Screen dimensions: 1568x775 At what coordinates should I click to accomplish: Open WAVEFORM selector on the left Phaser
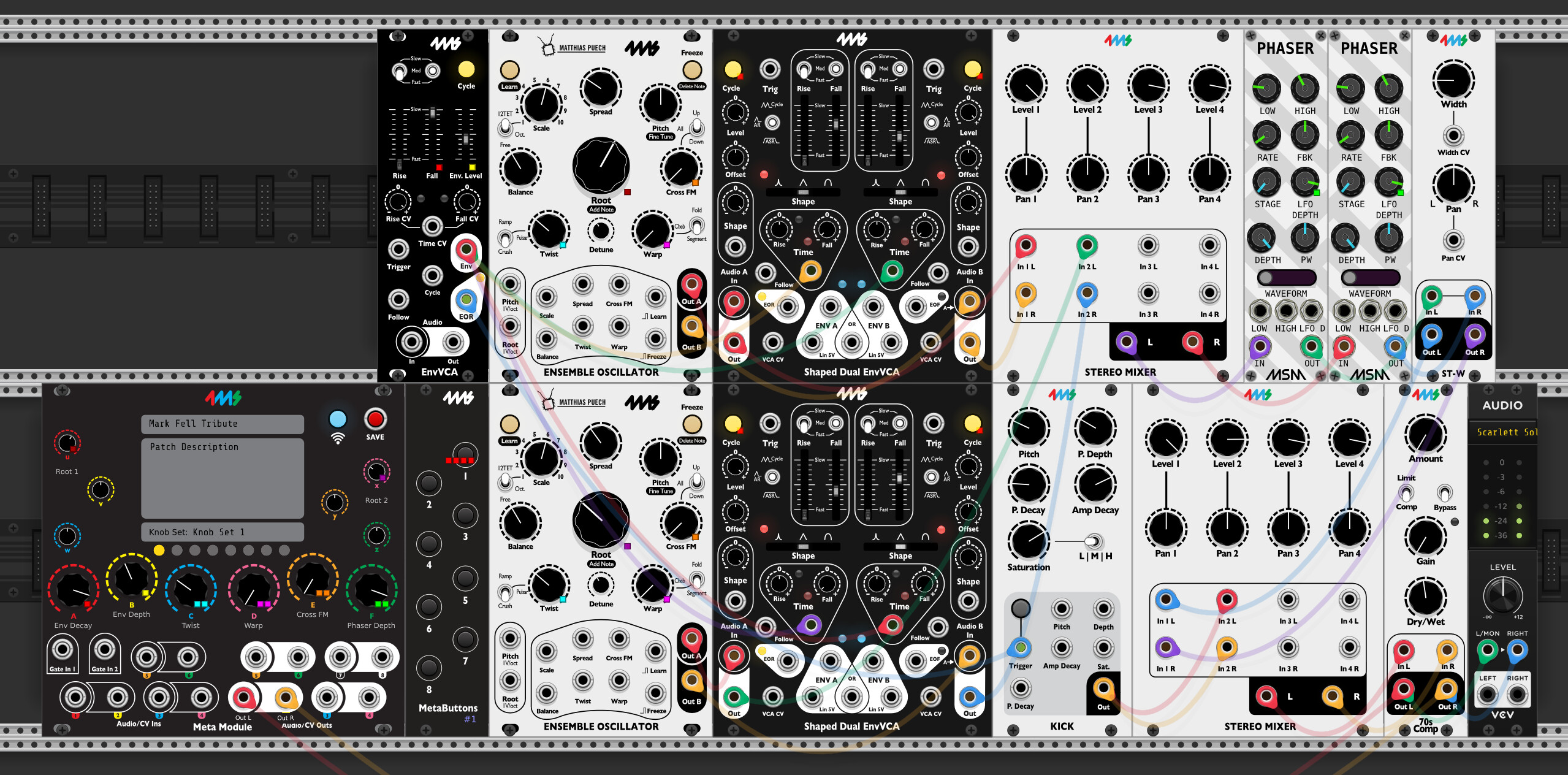pos(1285,278)
